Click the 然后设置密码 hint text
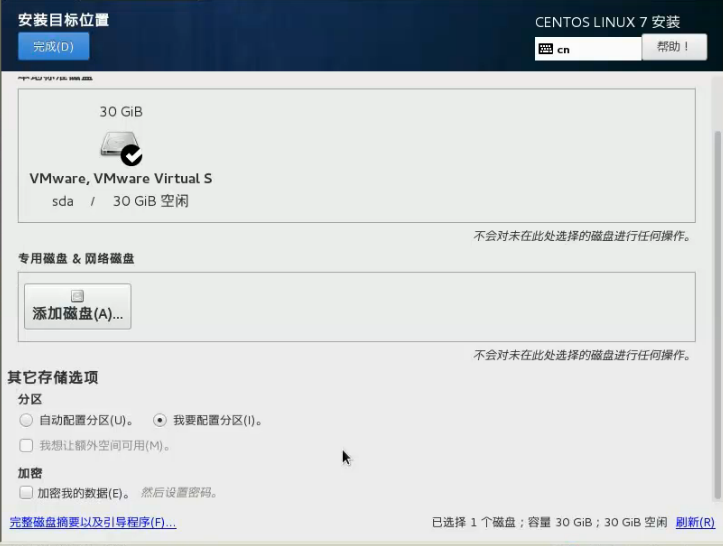 [x=179, y=493]
